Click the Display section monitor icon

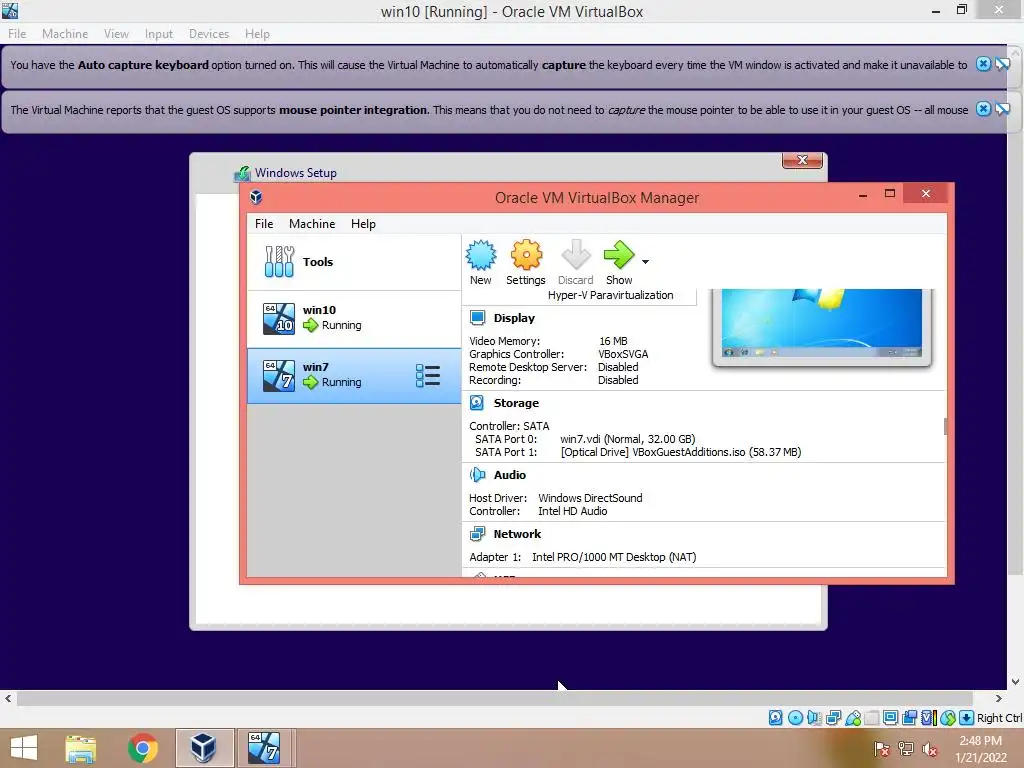tap(477, 318)
